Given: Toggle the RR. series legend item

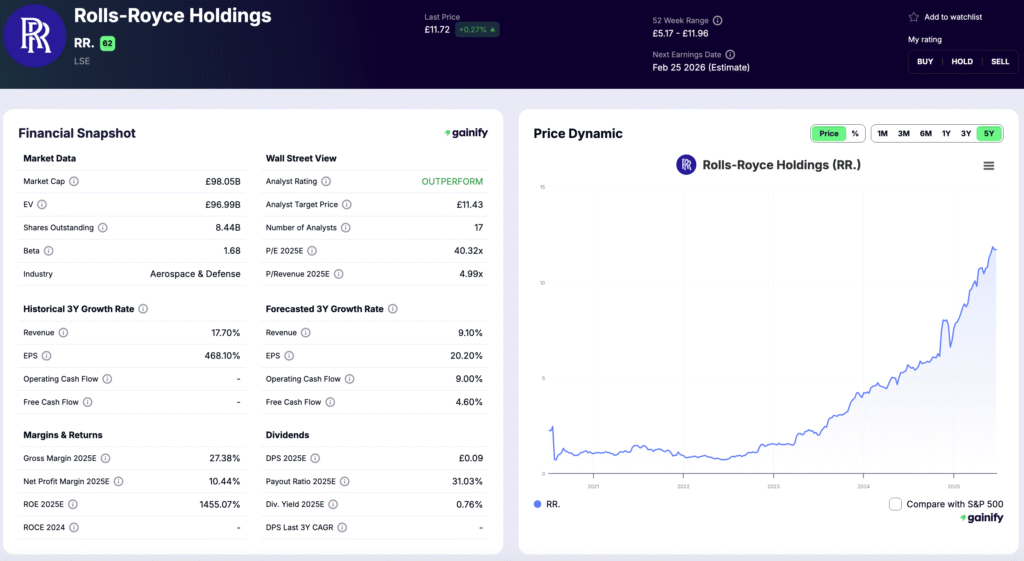Looking at the screenshot, I should [546, 505].
